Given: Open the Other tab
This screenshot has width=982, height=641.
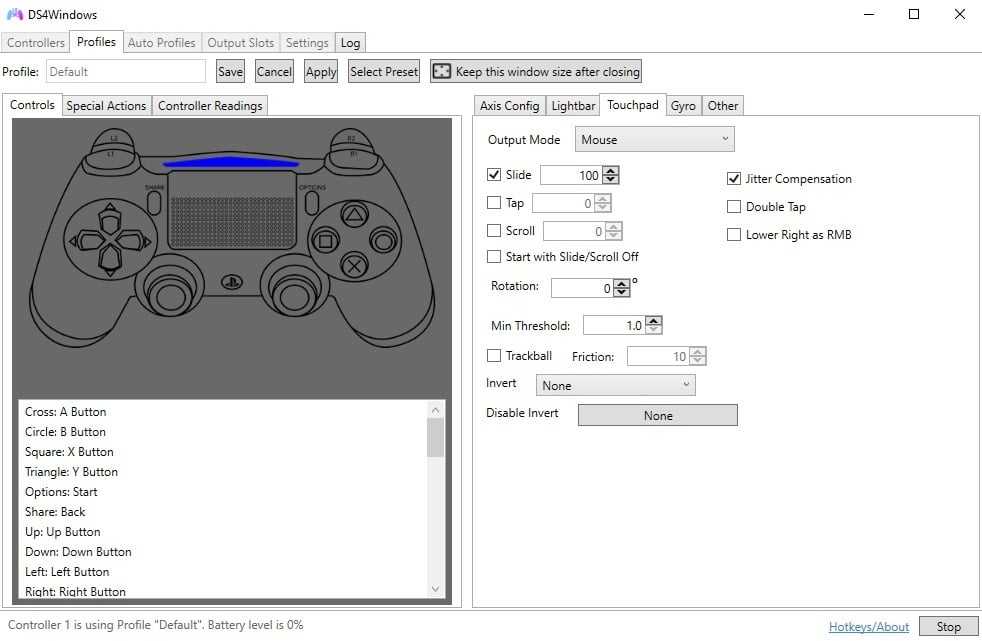Looking at the screenshot, I should [x=723, y=106].
